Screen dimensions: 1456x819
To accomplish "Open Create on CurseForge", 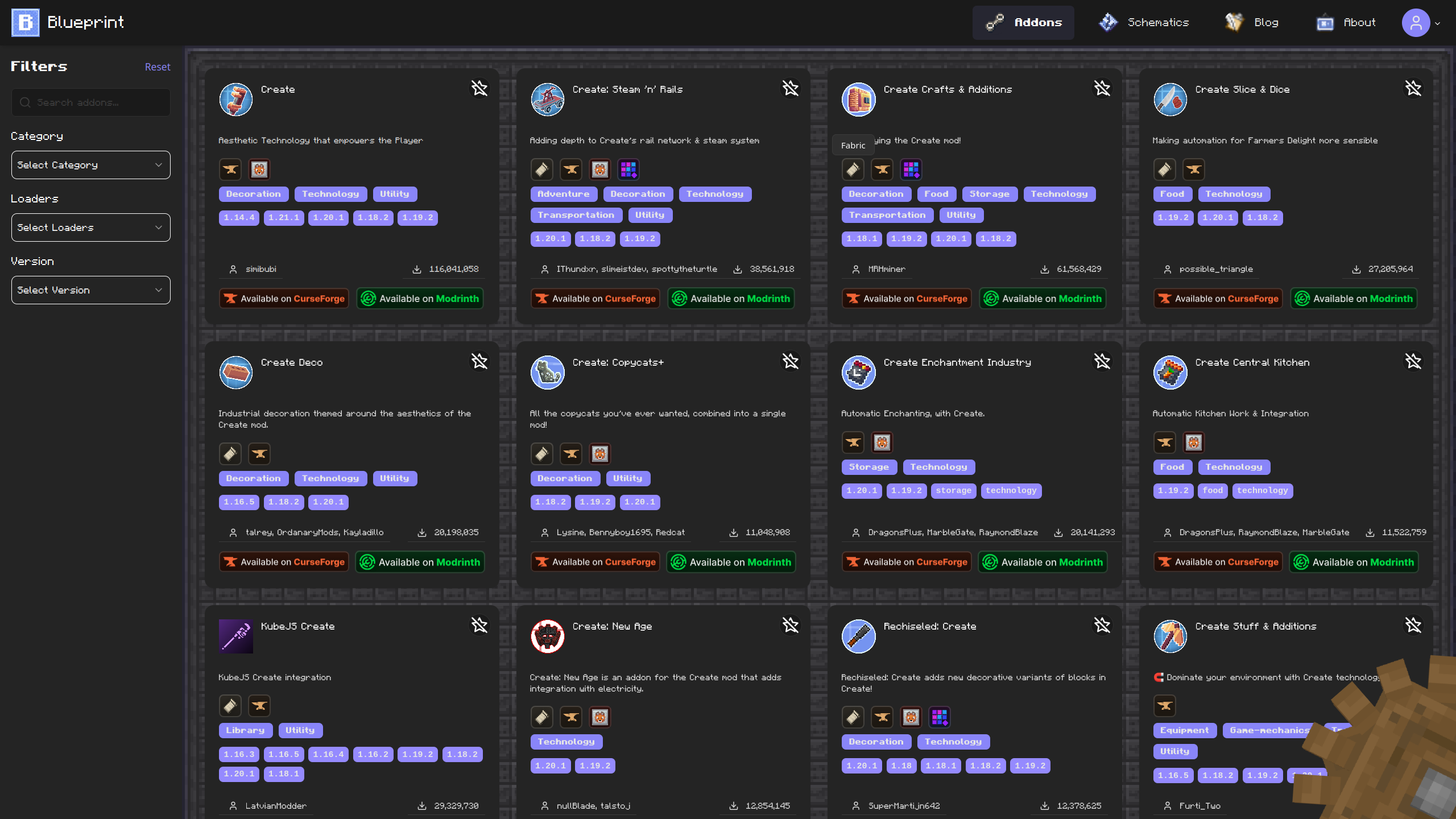I will click(x=284, y=299).
